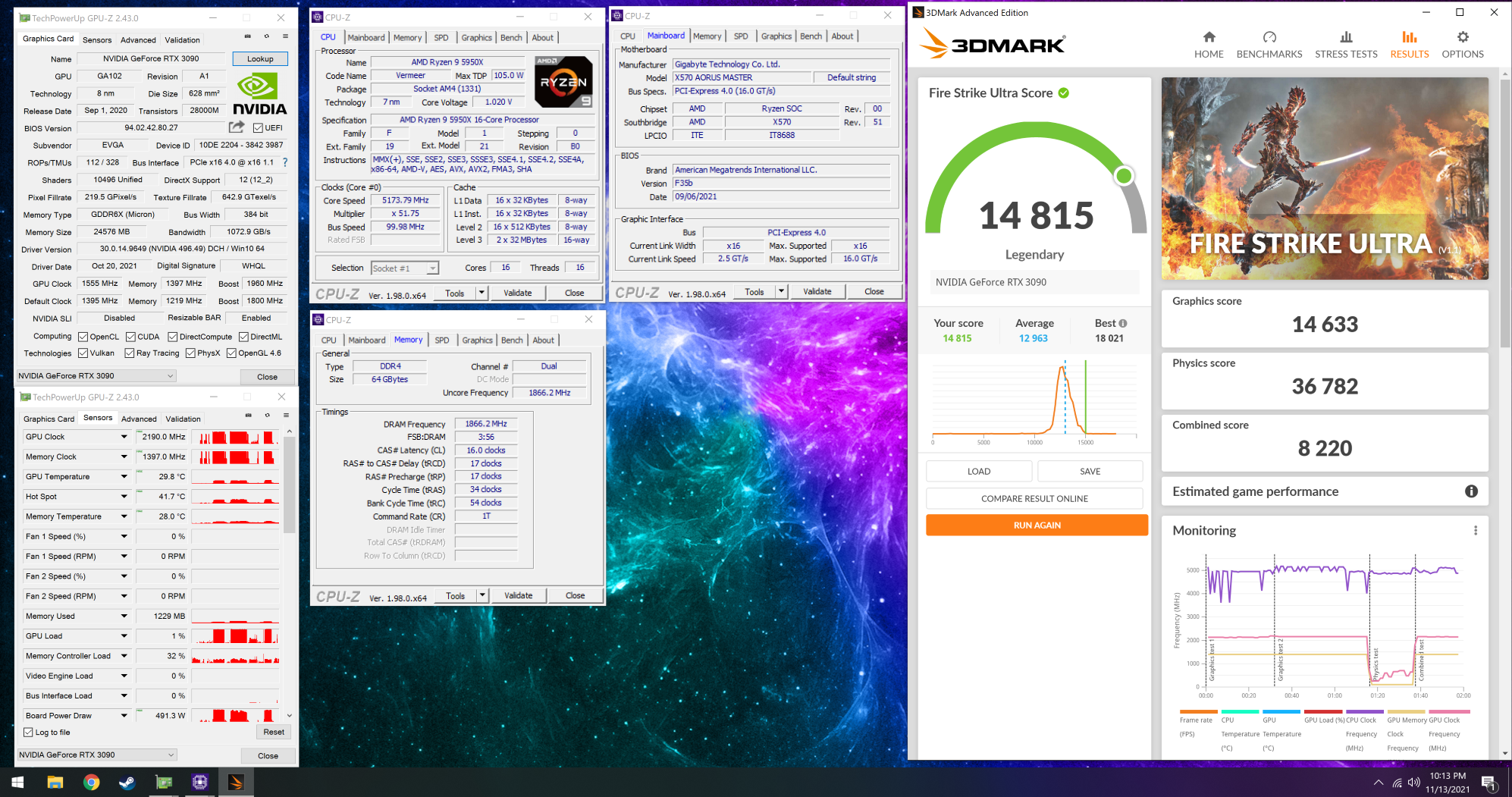
Task: Click the SAVE result button
Action: (x=1090, y=471)
